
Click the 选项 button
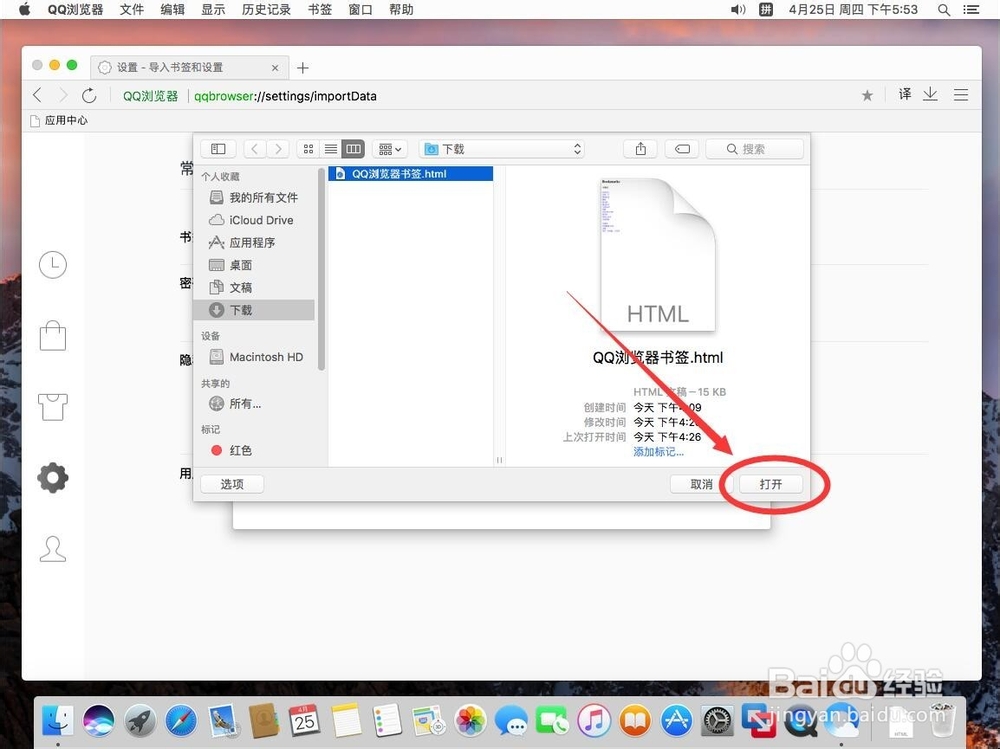pos(232,484)
